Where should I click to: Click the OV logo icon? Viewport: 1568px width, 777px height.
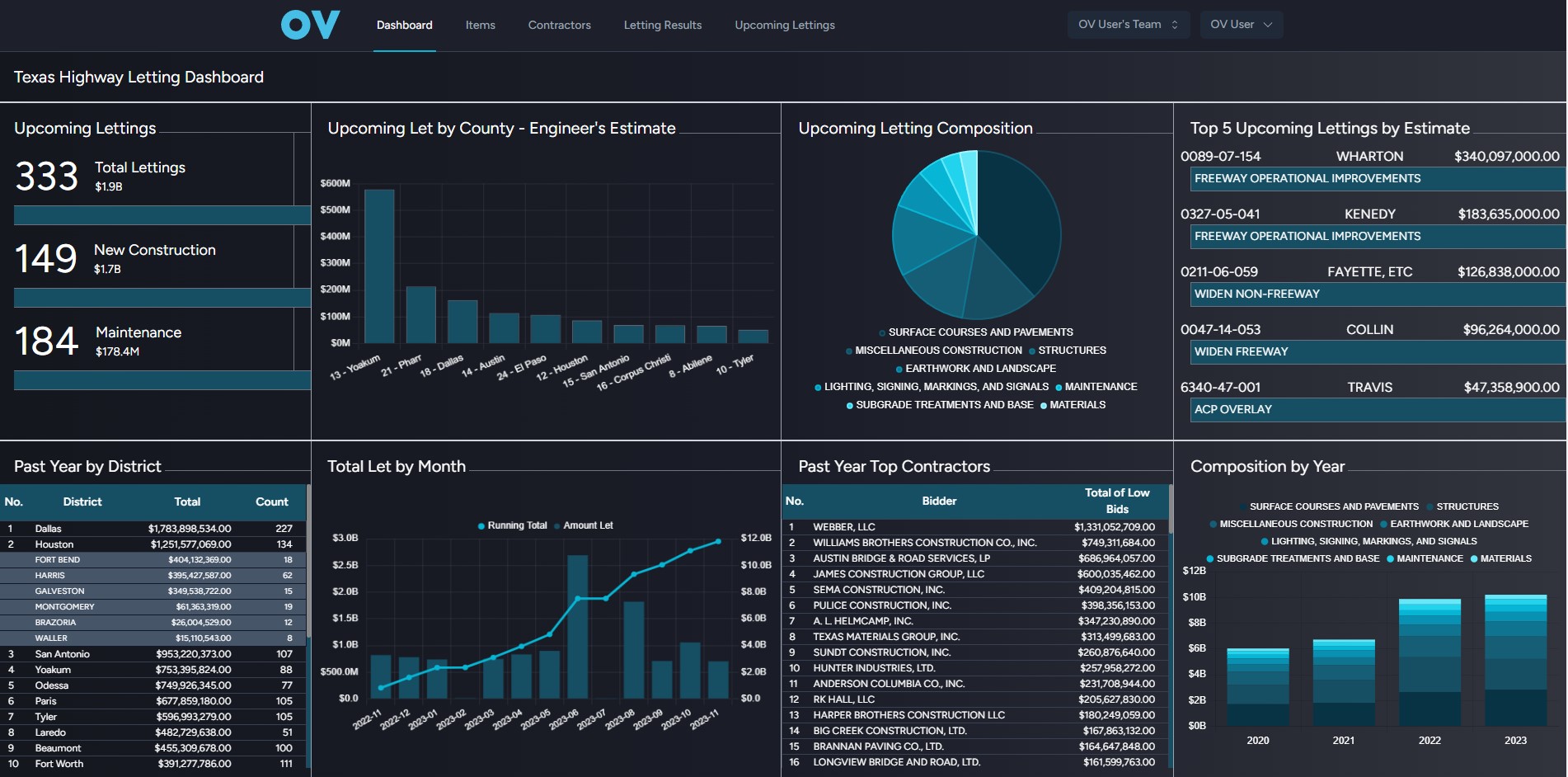click(x=310, y=25)
